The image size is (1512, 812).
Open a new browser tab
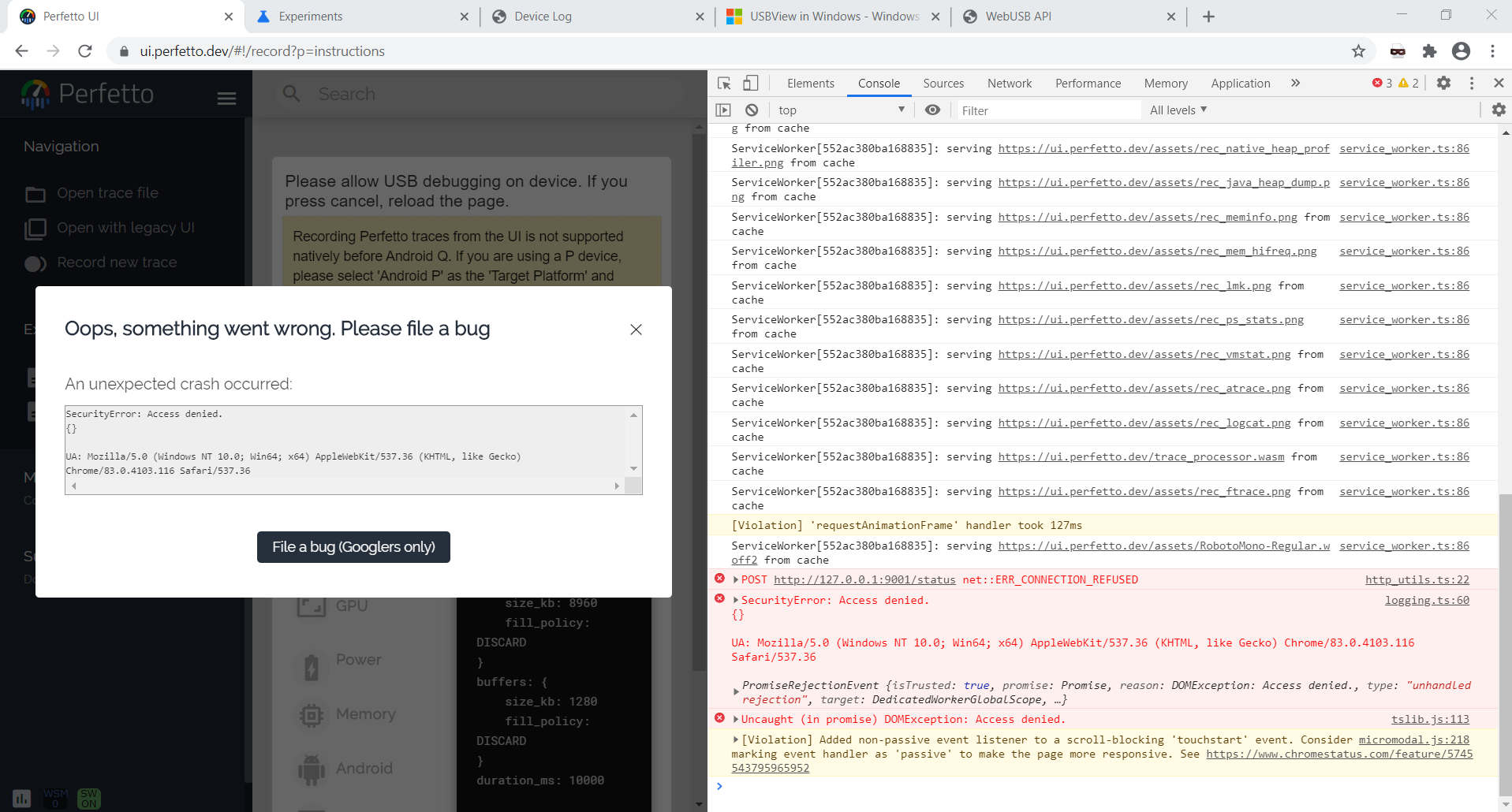1208,17
